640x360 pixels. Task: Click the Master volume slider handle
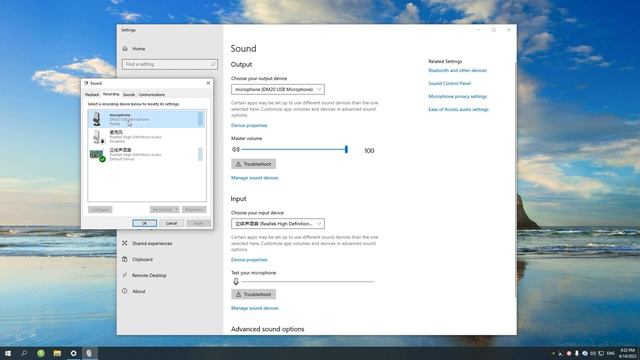[346, 149]
